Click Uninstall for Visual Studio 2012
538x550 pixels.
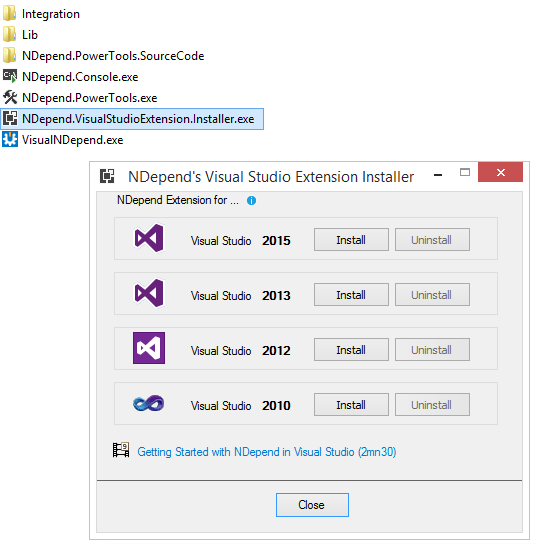432,350
